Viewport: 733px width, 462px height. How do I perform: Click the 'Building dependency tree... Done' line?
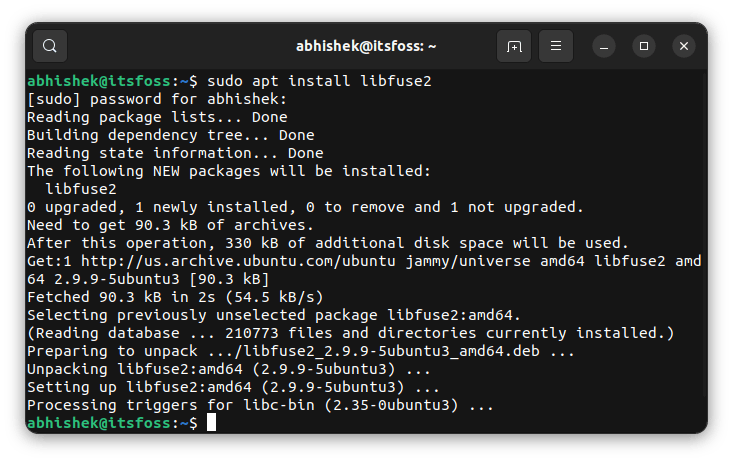point(170,135)
